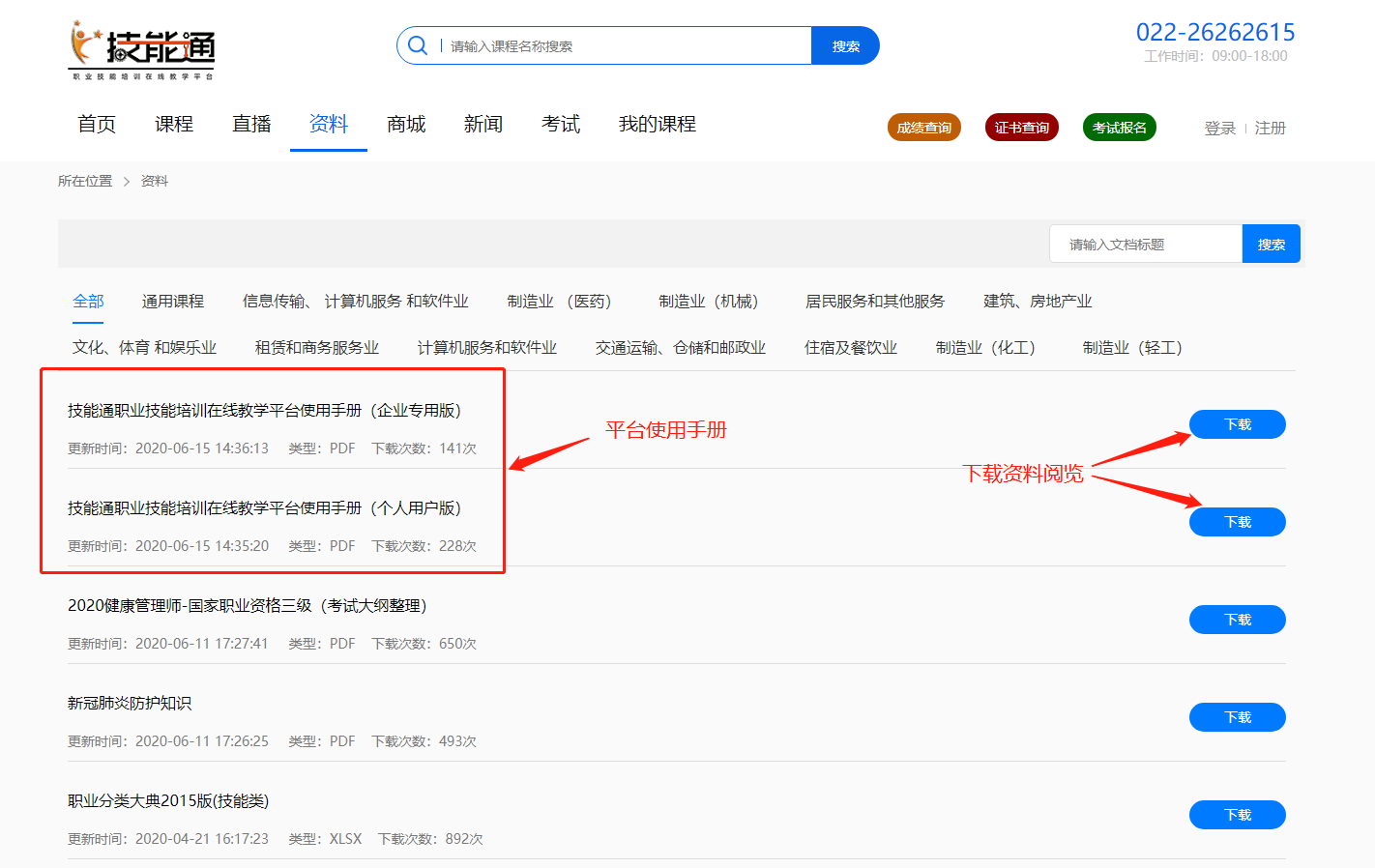Open the orange 成绩查询 button
Image resolution: width=1375 pixels, height=868 pixels.
(x=923, y=128)
